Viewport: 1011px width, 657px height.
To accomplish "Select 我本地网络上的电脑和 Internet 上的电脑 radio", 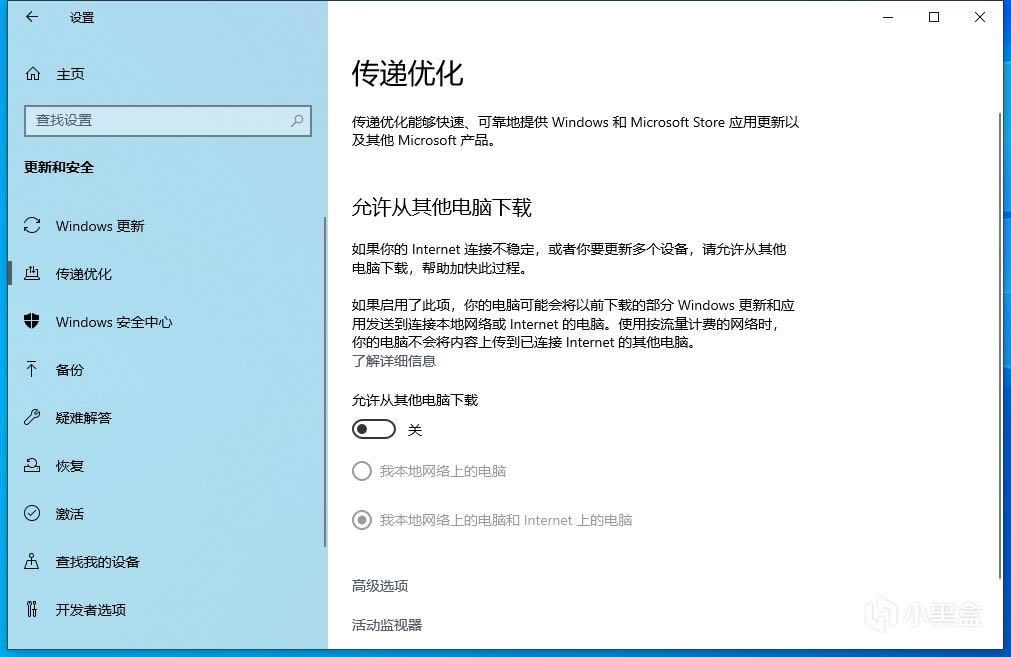I will tap(362, 520).
